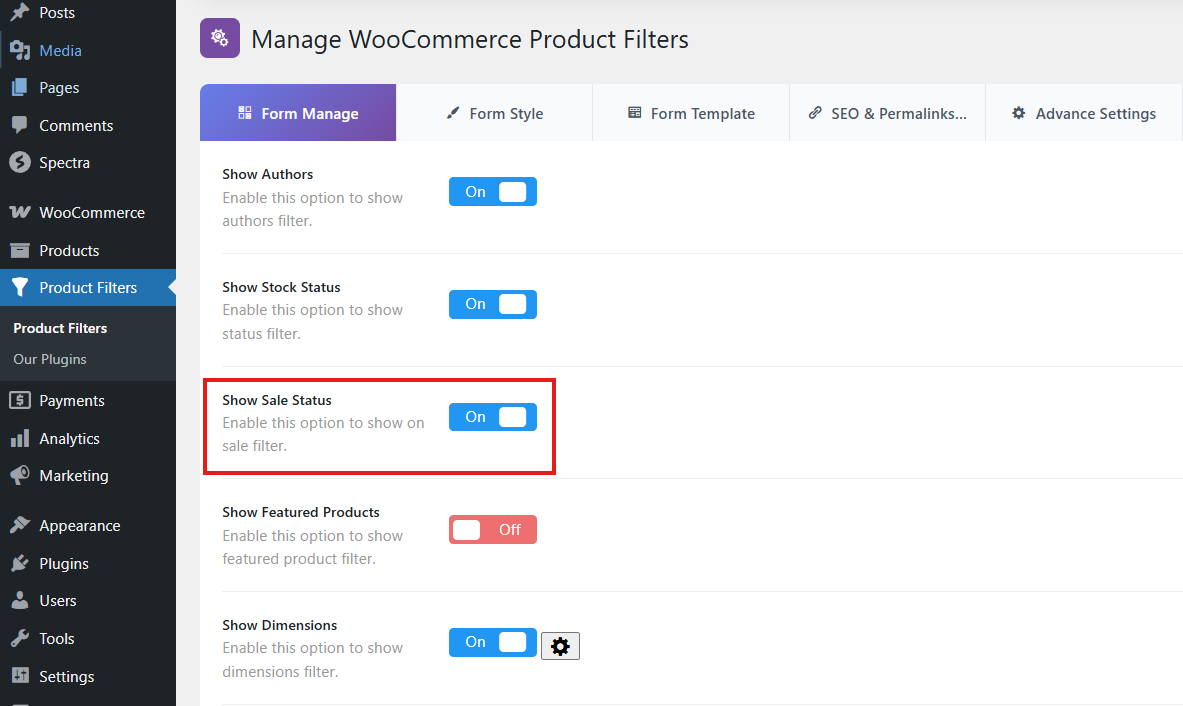Click the Manage WooCommerce Product Filters heading

[x=469, y=39]
